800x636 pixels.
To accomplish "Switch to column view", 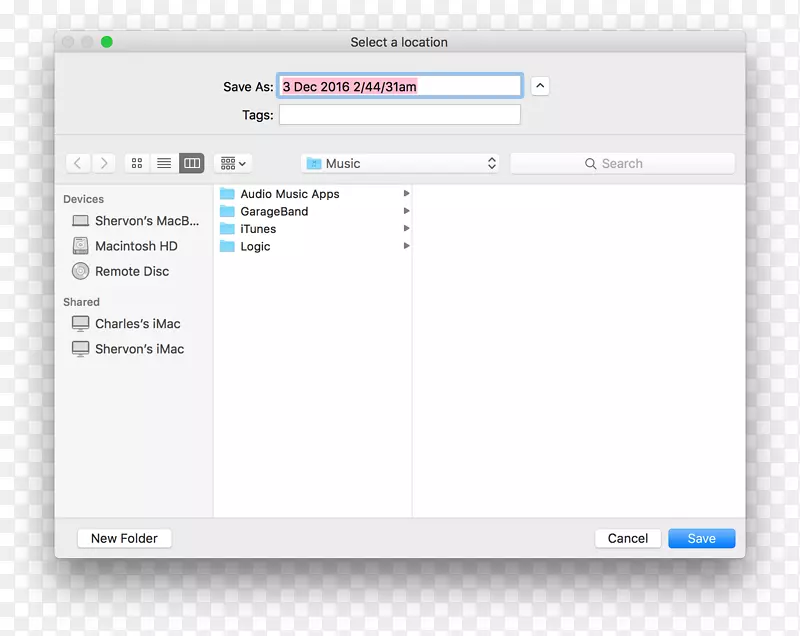I will click(191, 163).
